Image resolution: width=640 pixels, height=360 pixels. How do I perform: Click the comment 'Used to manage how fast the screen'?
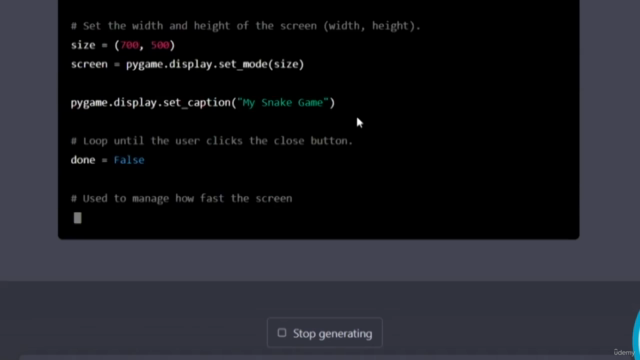[182, 198]
